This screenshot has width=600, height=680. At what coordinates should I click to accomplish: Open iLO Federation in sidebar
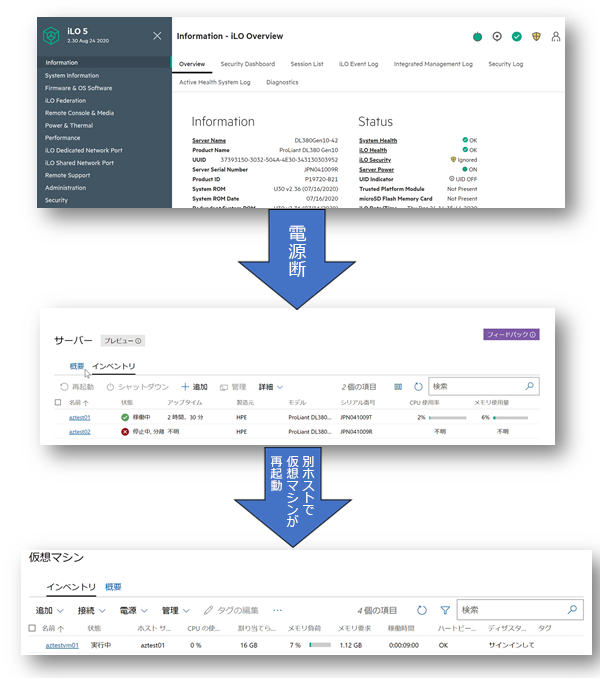click(65, 101)
